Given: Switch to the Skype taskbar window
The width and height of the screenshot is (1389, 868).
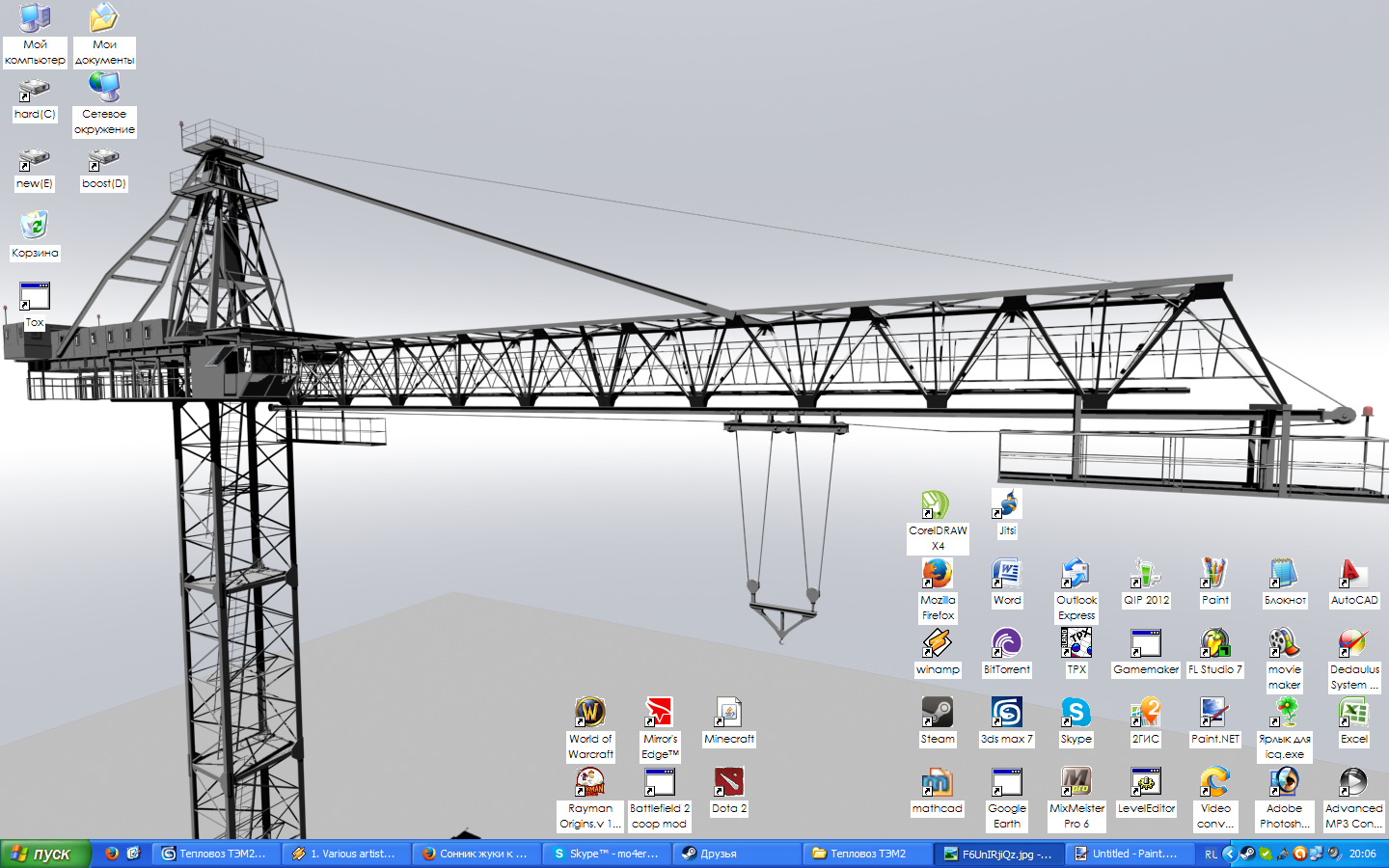Looking at the screenshot, I should pyautogui.click(x=606, y=854).
